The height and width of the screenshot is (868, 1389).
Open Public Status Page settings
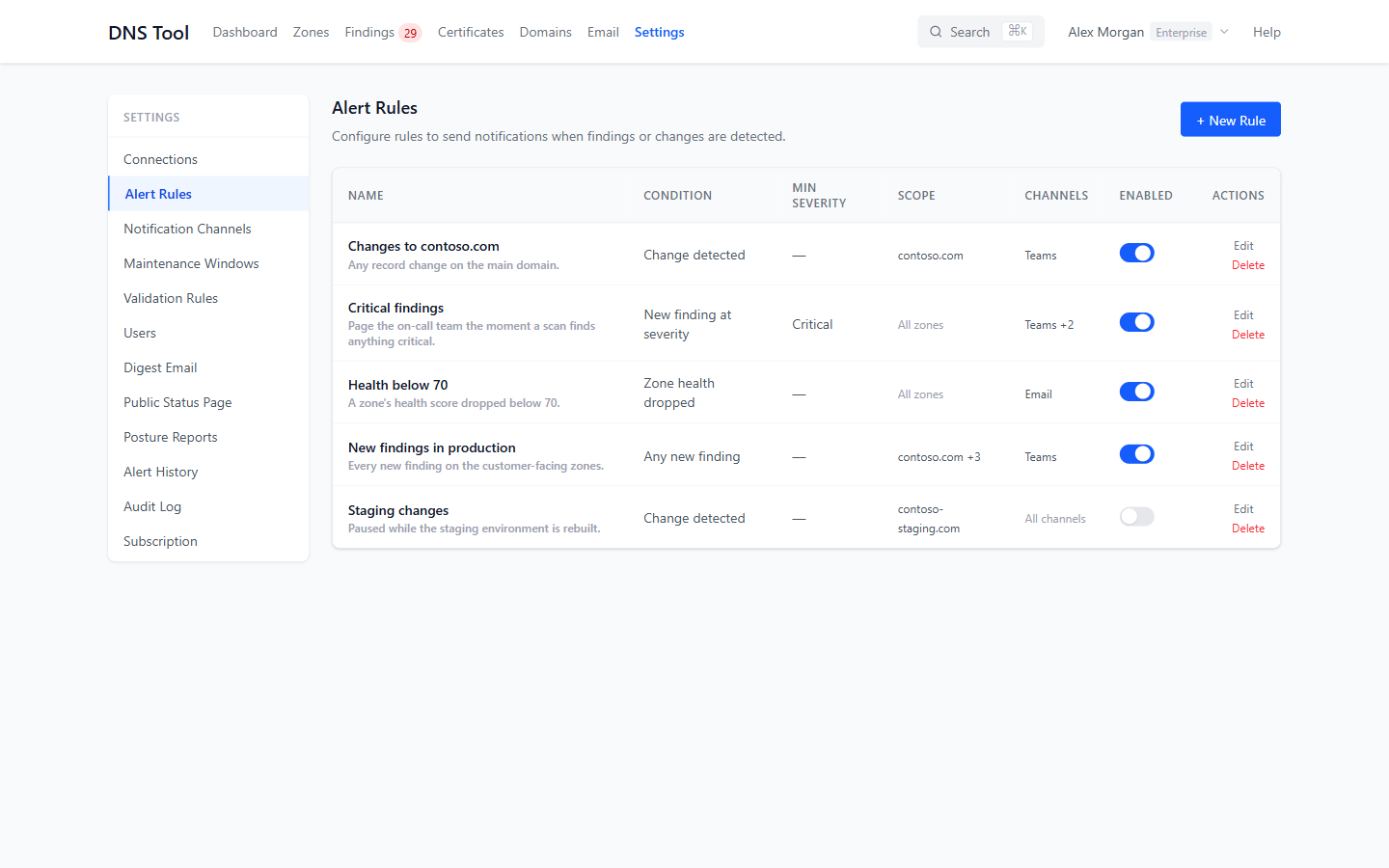(x=208, y=402)
